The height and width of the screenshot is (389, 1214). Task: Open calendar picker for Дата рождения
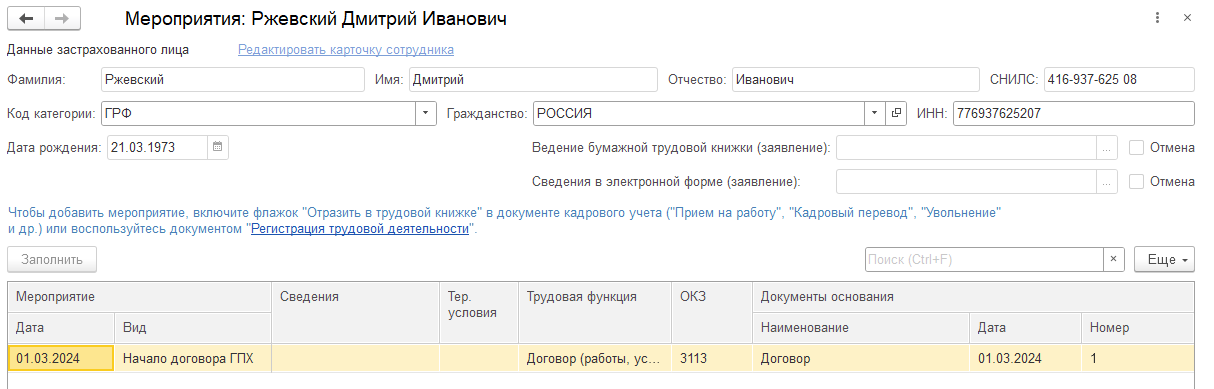218,147
